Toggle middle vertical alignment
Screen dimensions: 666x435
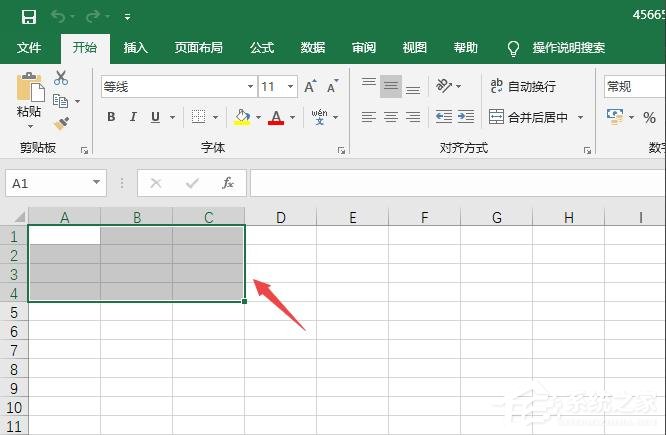[x=391, y=86]
